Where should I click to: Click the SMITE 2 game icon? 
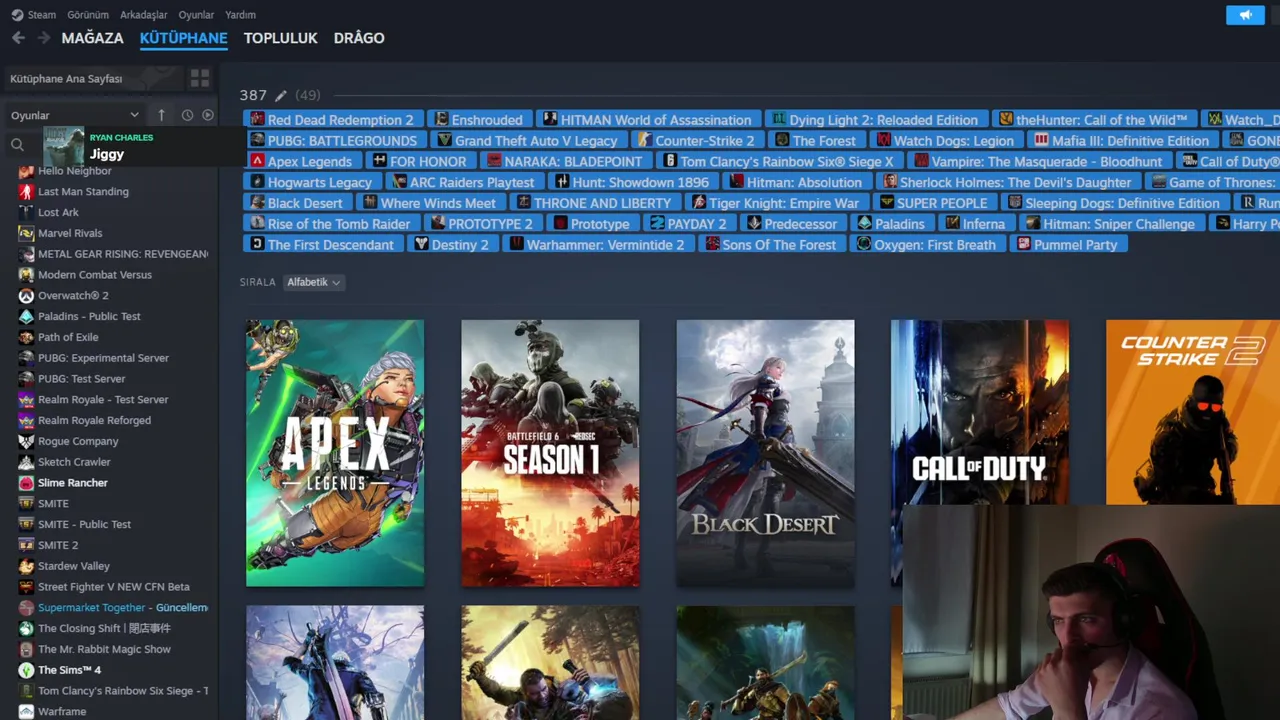26,545
